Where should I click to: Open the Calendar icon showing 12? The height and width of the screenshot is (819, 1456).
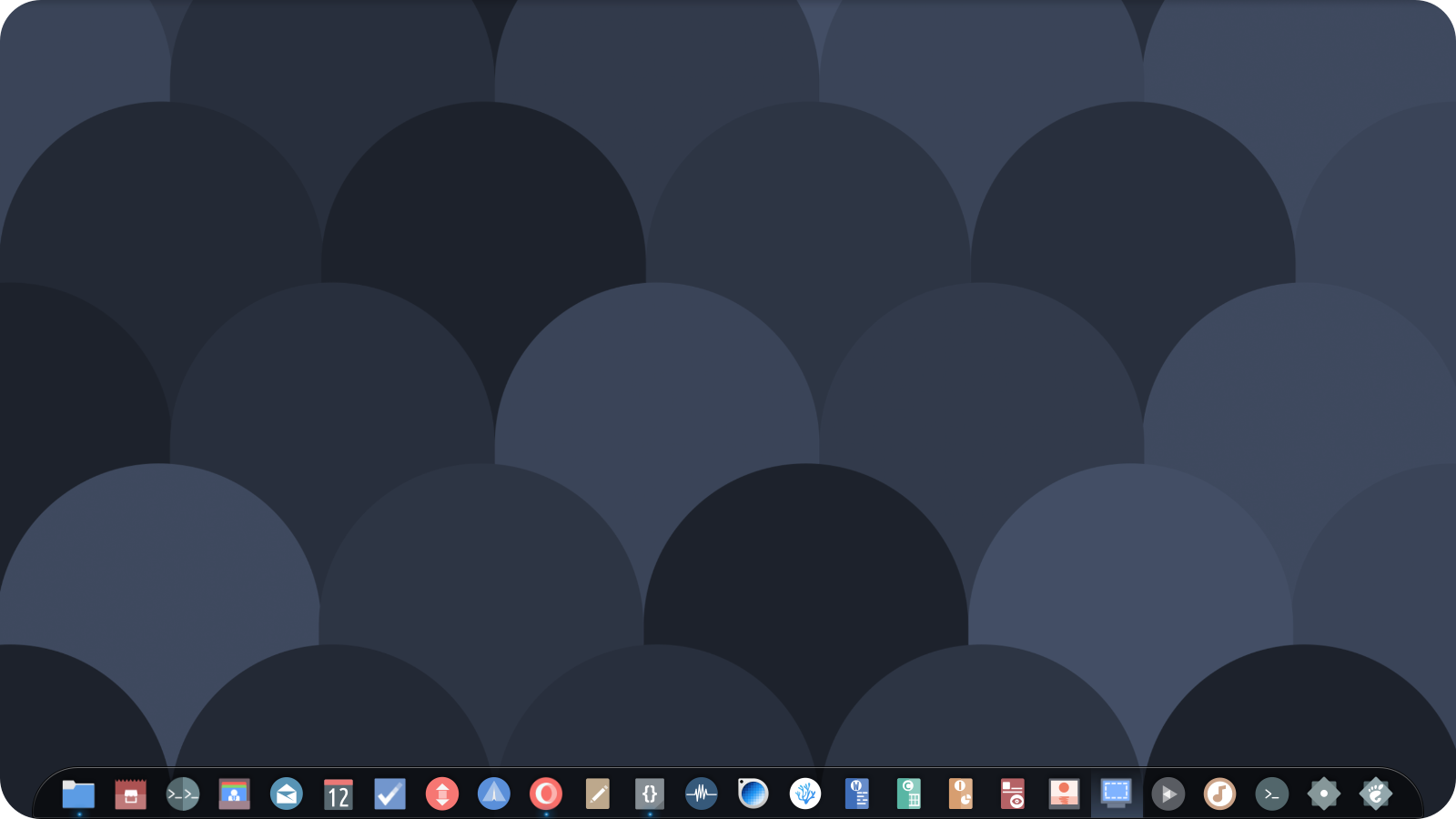coord(338,794)
